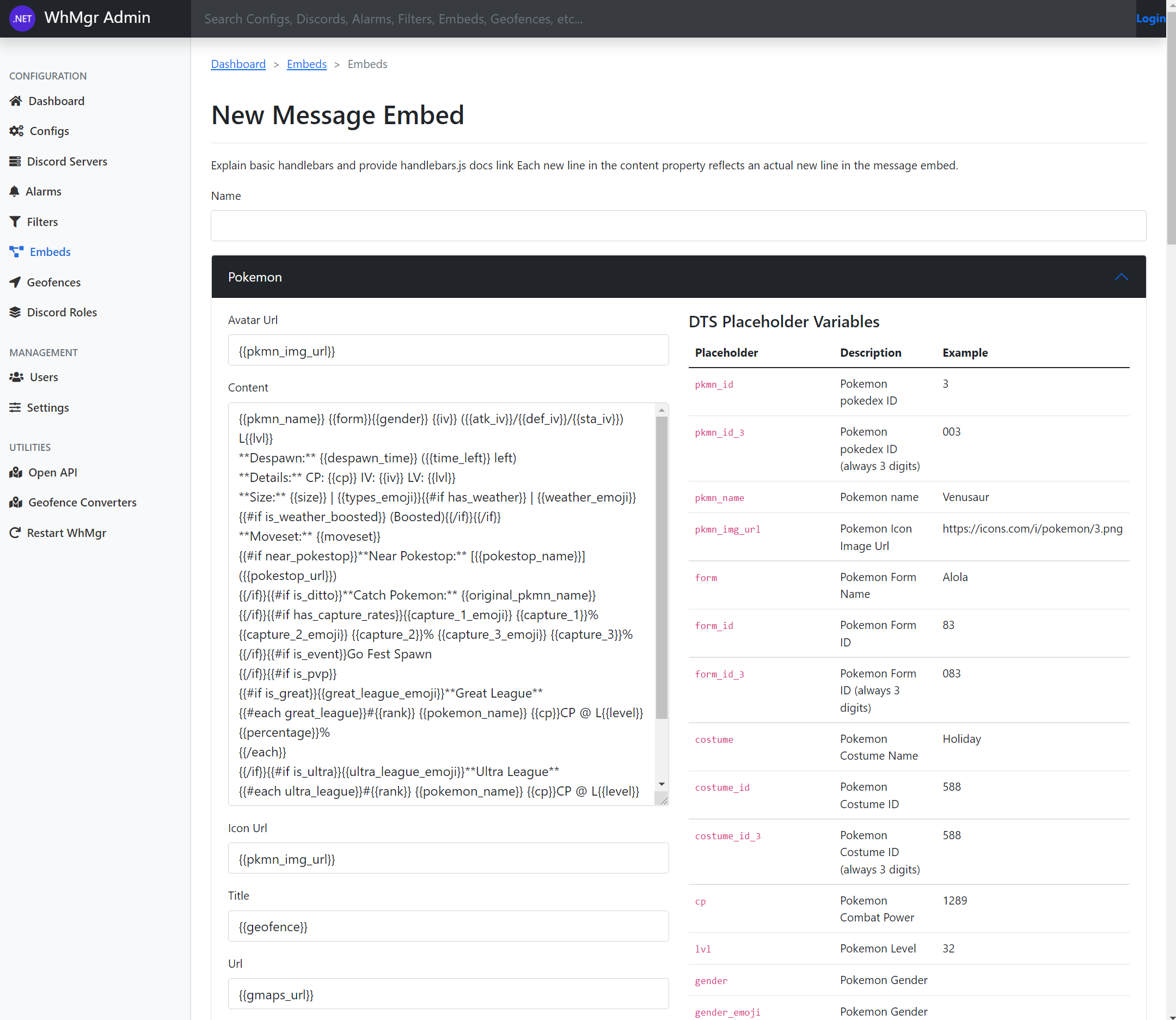Viewport: 1176px width, 1020px height.
Task: Click the Embeds breadcrumb link
Action: [306, 64]
